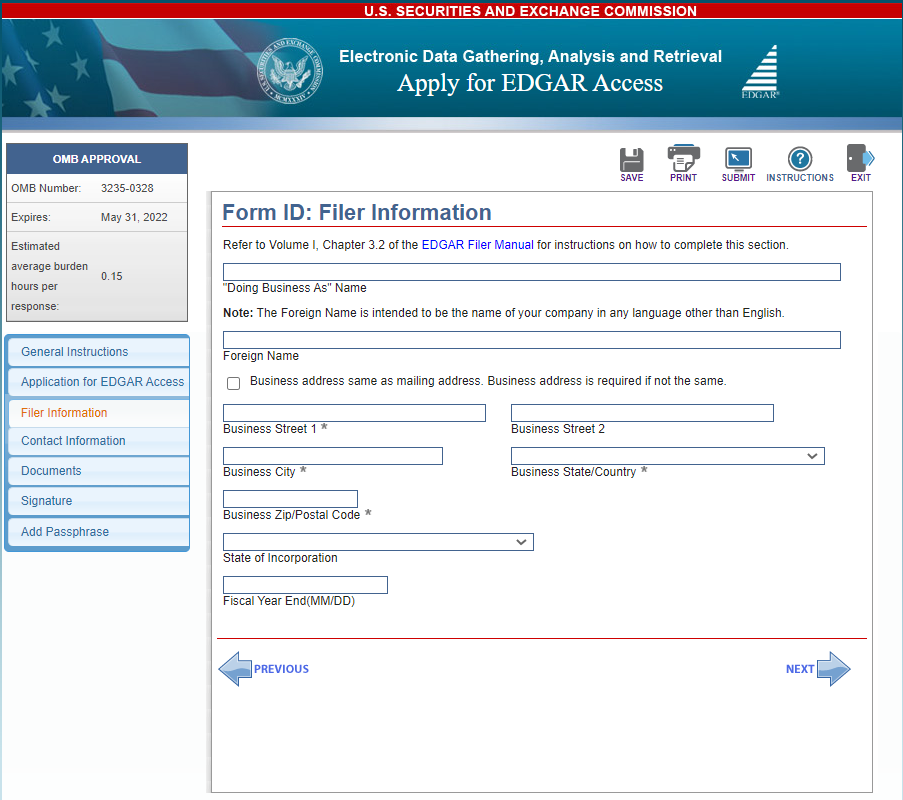This screenshot has height=800, width=903.
Task: Open the Business State/Country dropdown
Action: click(x=667, y=456)
